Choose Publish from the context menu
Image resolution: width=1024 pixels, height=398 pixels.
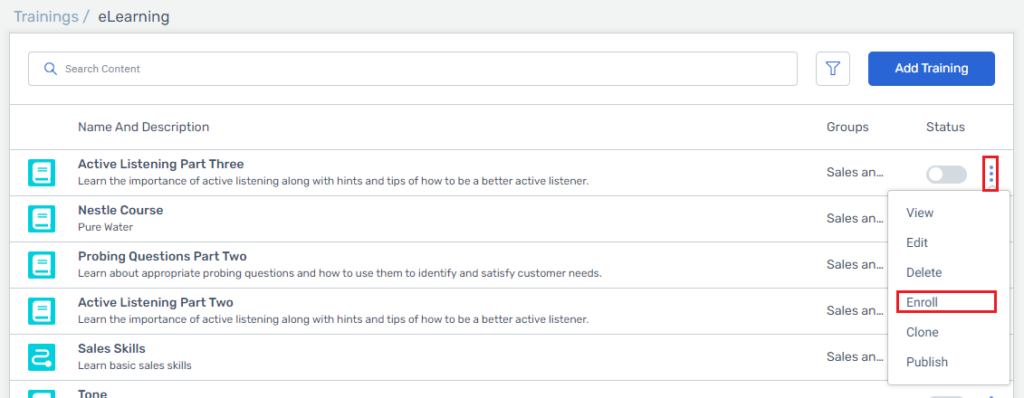(927, 362)
